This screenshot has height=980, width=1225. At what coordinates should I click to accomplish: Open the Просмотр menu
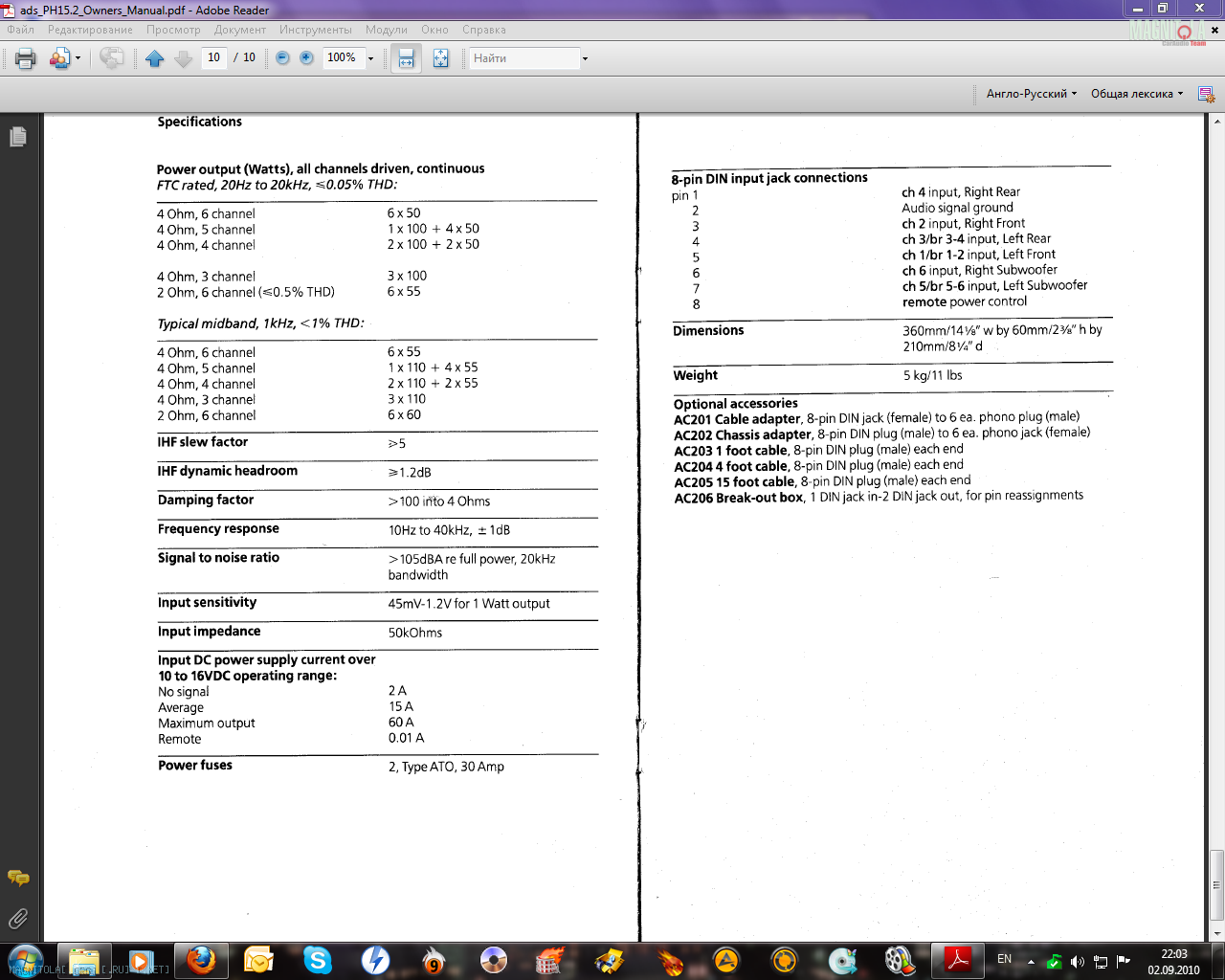tap(173, 30)
